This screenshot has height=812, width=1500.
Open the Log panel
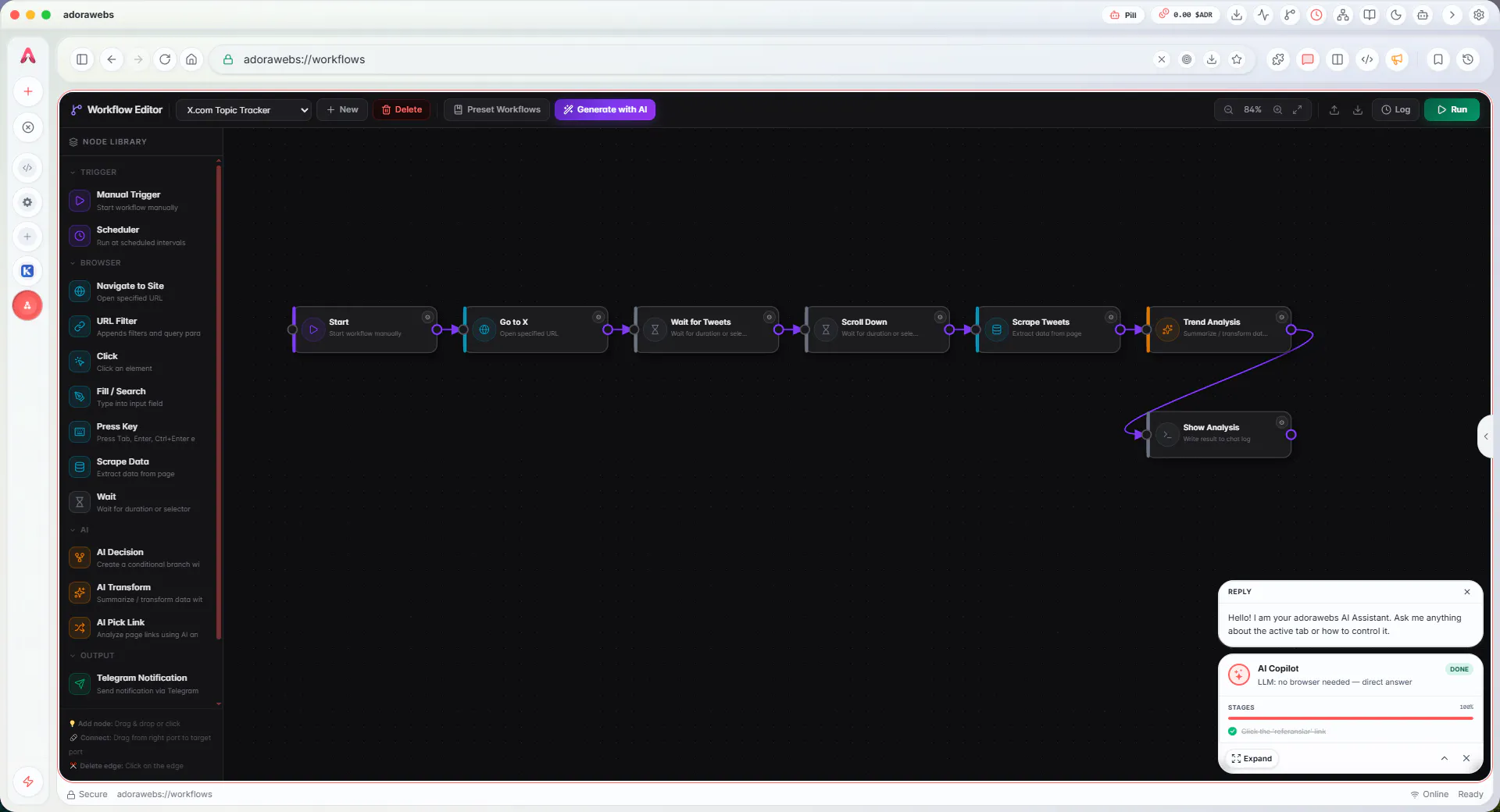coord(1395,110)
